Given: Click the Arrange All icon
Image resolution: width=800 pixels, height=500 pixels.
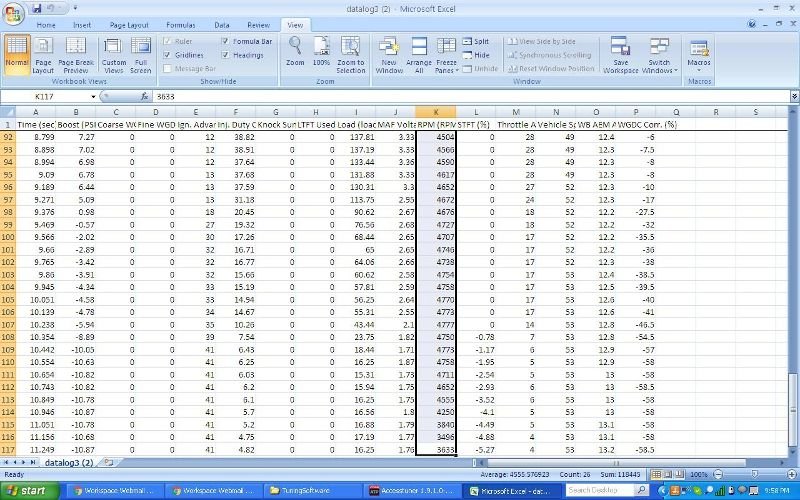Looking at the screenshot, I should click(418, 52).
